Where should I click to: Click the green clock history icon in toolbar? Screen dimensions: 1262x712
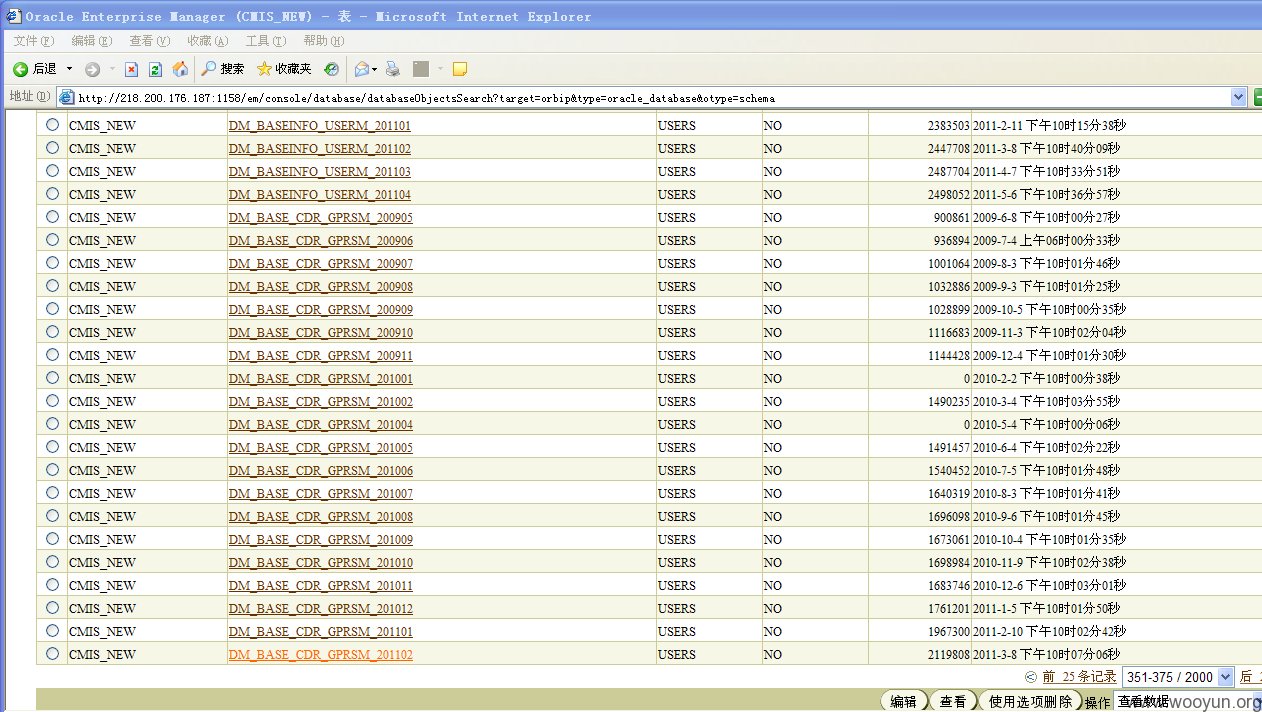pyautogui.click(x=331, y=69)
